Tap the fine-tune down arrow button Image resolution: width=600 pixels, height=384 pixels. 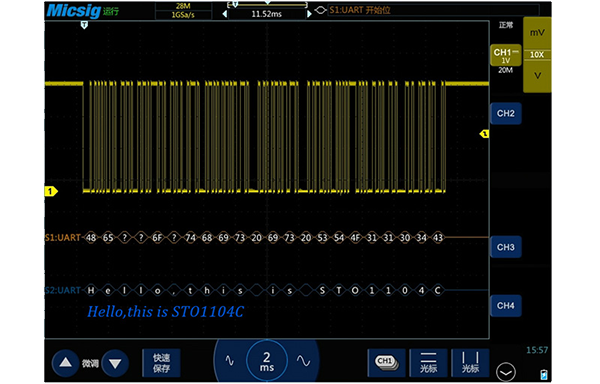point(115,363)
